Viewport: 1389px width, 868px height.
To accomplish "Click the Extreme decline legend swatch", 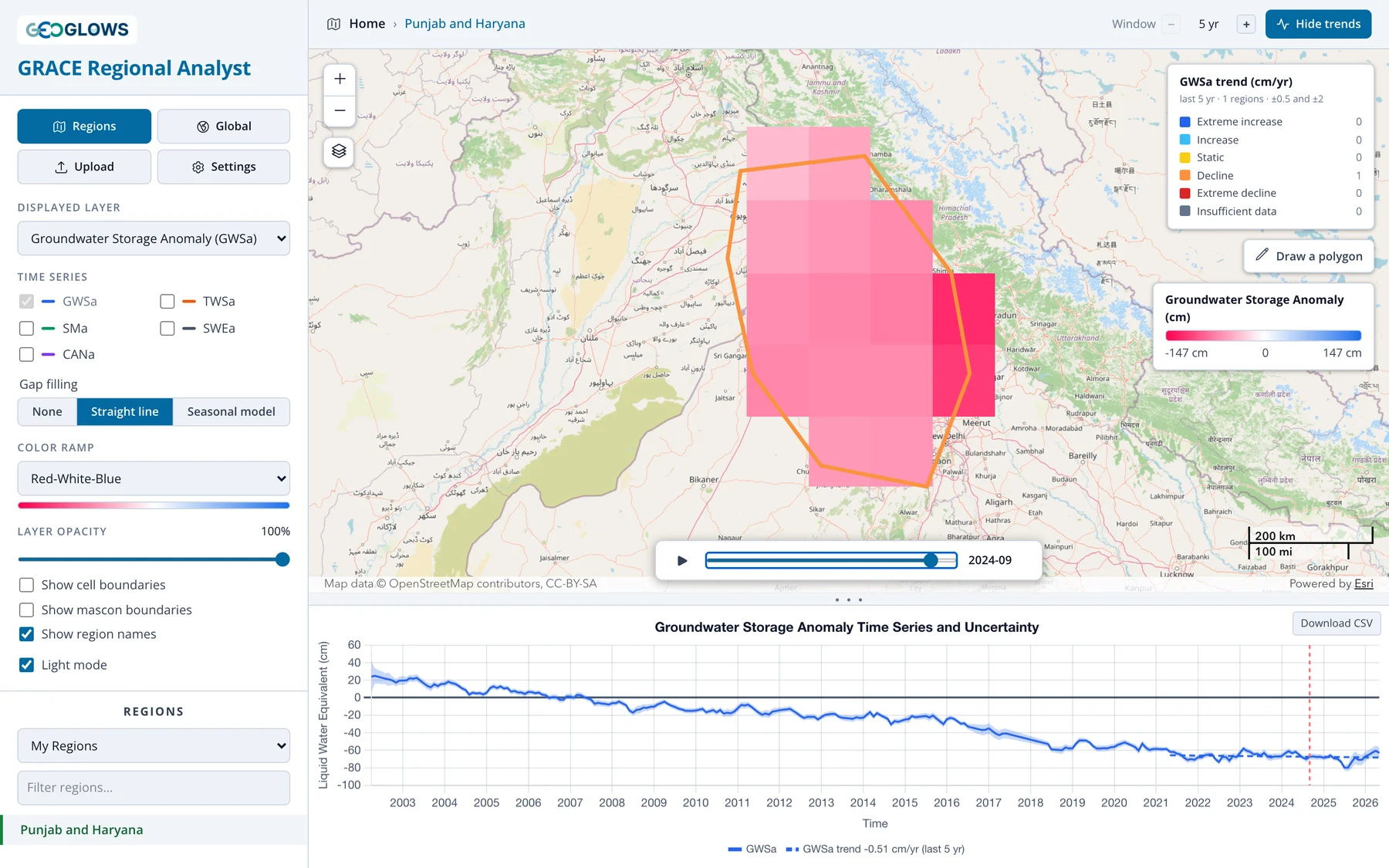I will point(1185,194).
